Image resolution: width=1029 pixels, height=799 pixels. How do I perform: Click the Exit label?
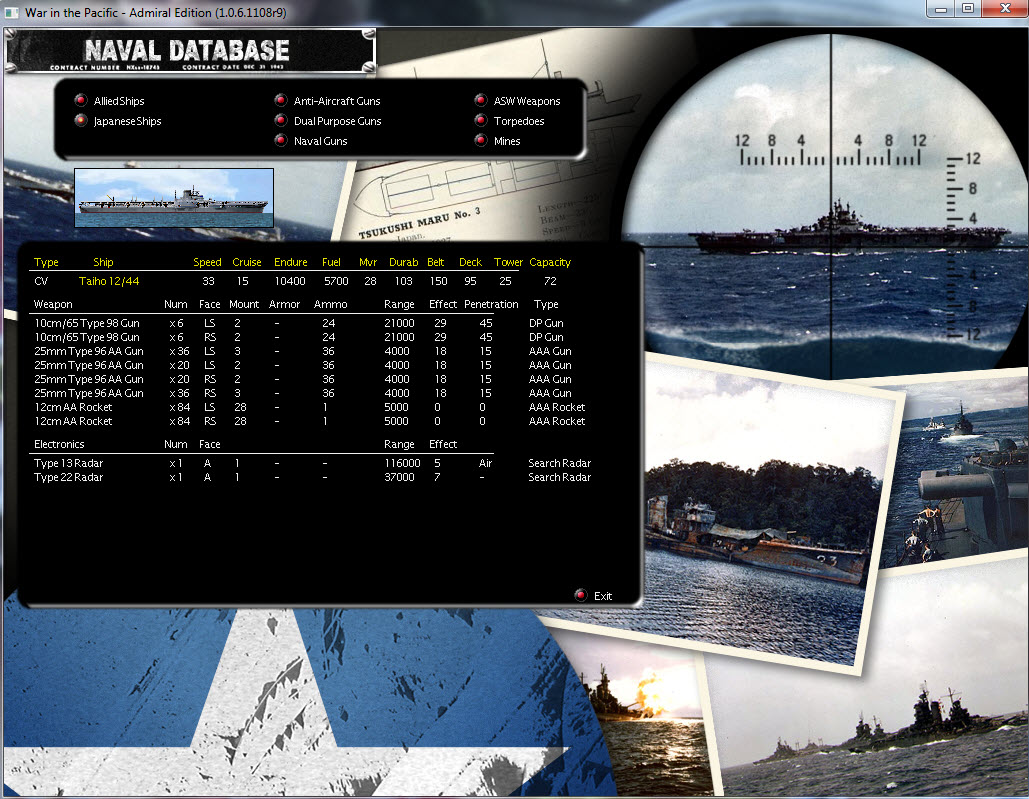click(602, 596)
